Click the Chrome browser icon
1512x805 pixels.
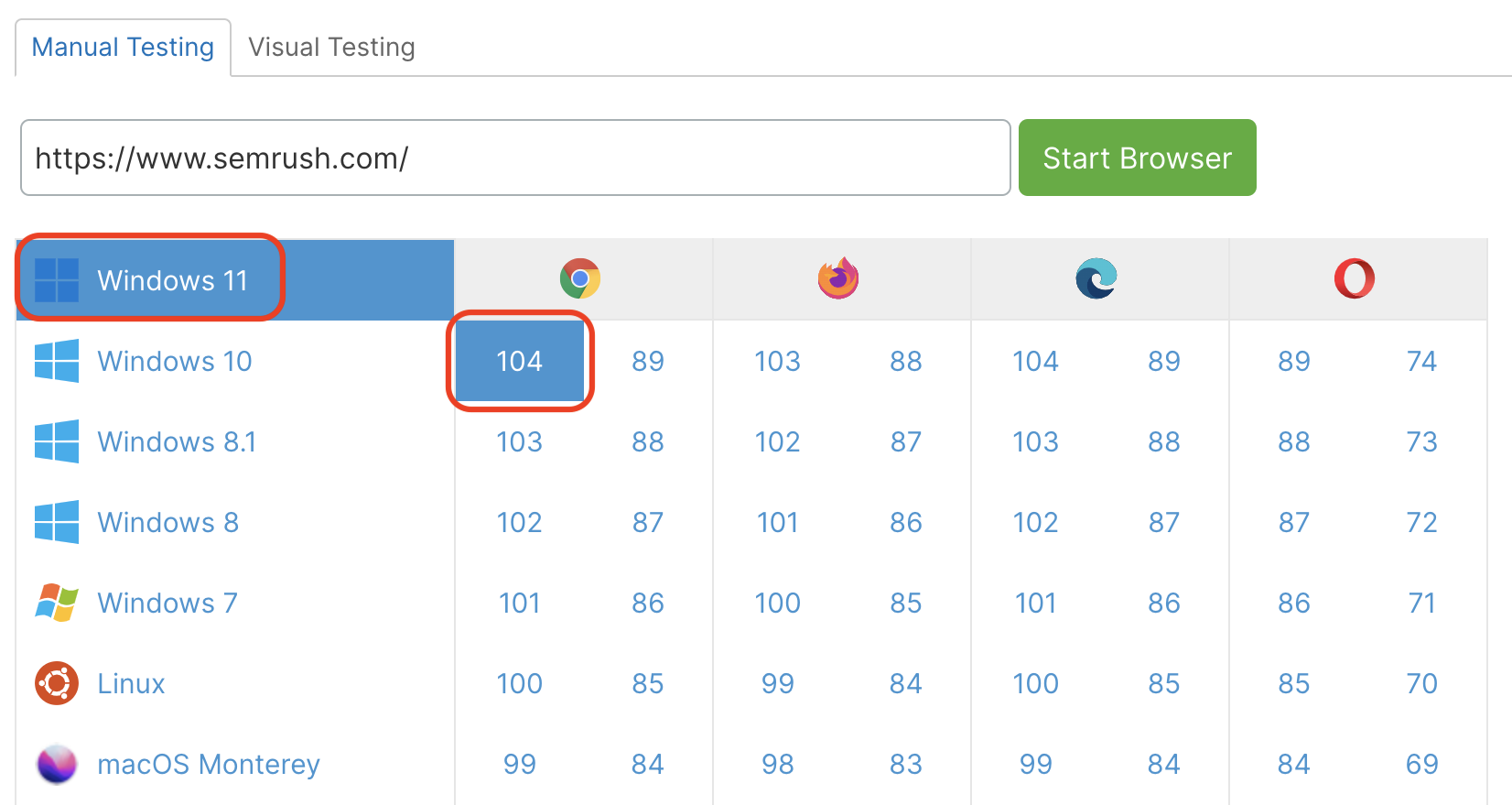[580, 278]
